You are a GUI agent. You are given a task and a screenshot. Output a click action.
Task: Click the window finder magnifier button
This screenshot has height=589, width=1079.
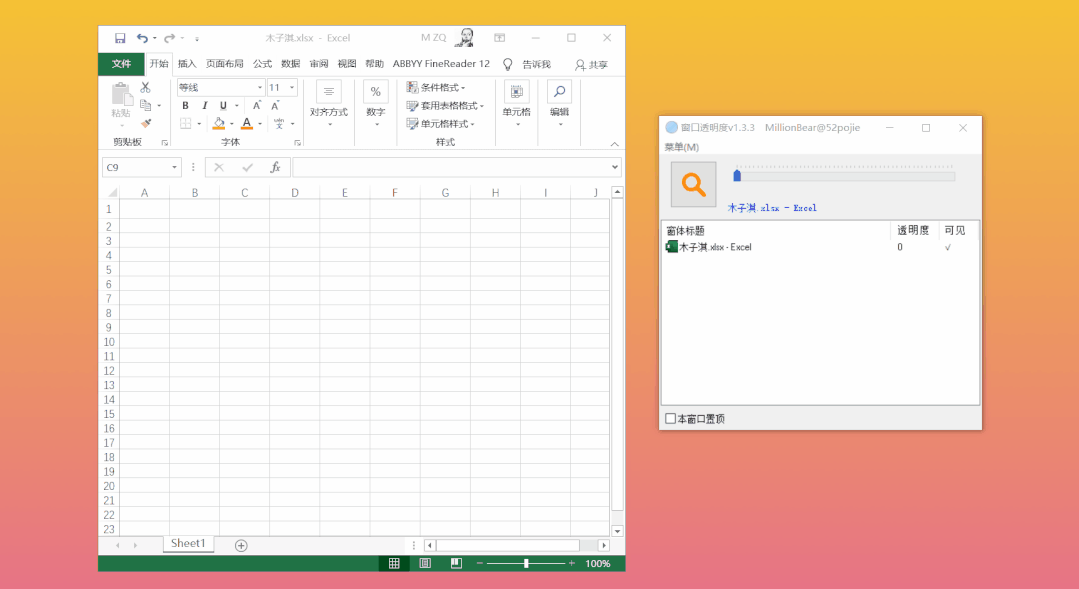tap(693, 184)
